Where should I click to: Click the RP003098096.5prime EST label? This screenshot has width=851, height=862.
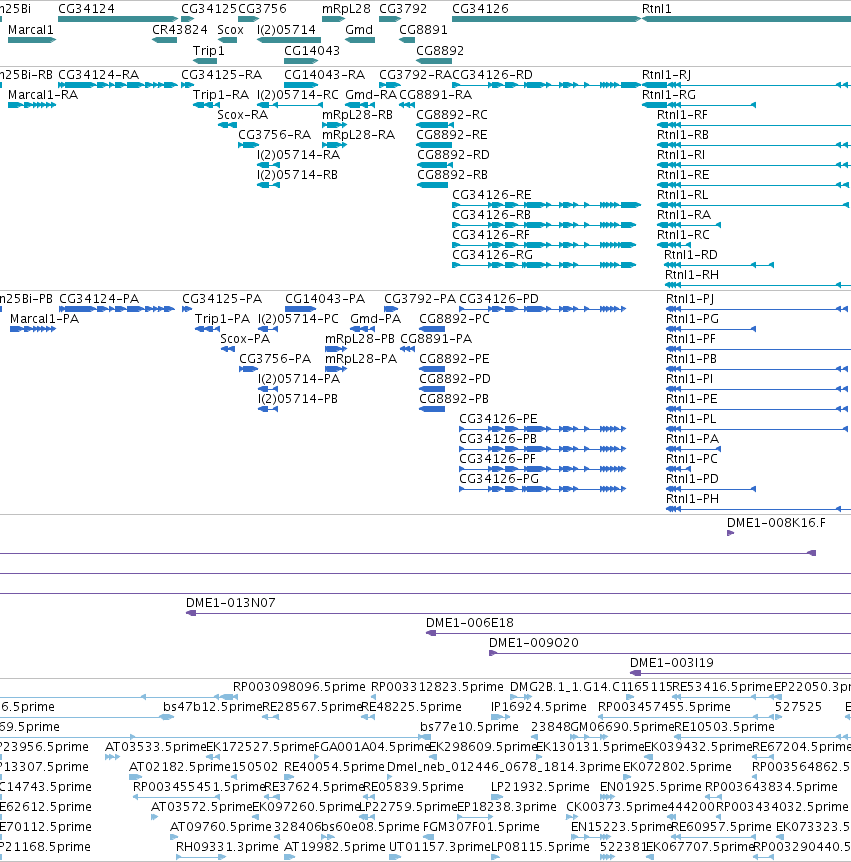[299, 687]
